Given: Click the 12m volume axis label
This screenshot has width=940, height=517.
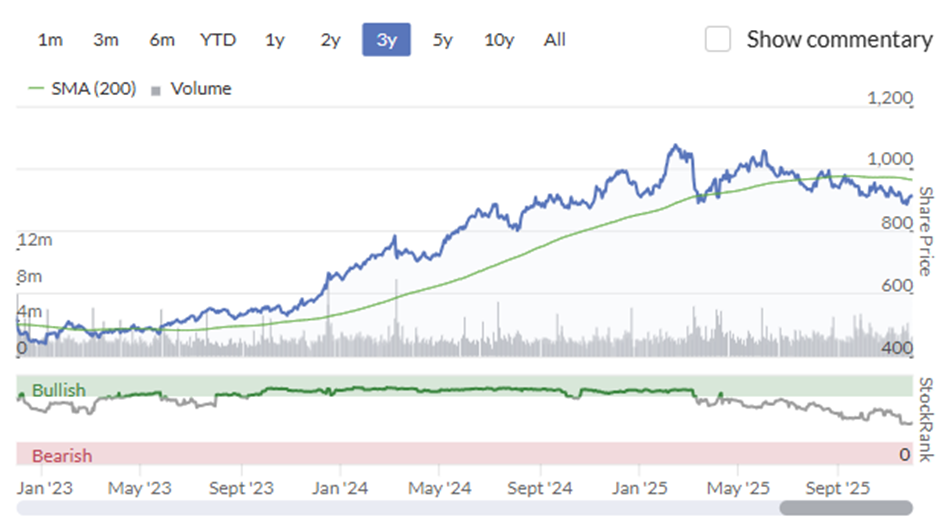Looking at the screenshot, I should pos(35,240).
